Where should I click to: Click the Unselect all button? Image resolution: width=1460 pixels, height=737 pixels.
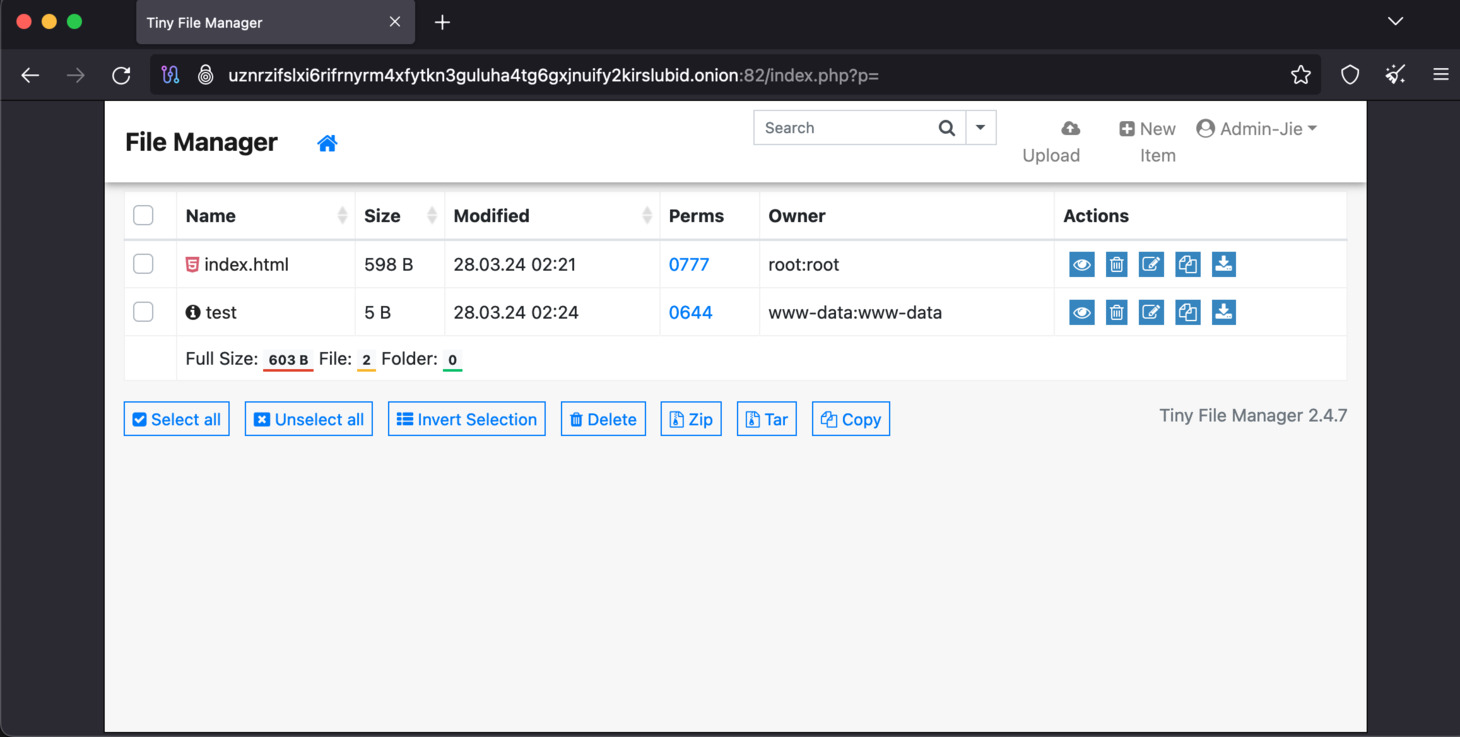tap(309, 419)
